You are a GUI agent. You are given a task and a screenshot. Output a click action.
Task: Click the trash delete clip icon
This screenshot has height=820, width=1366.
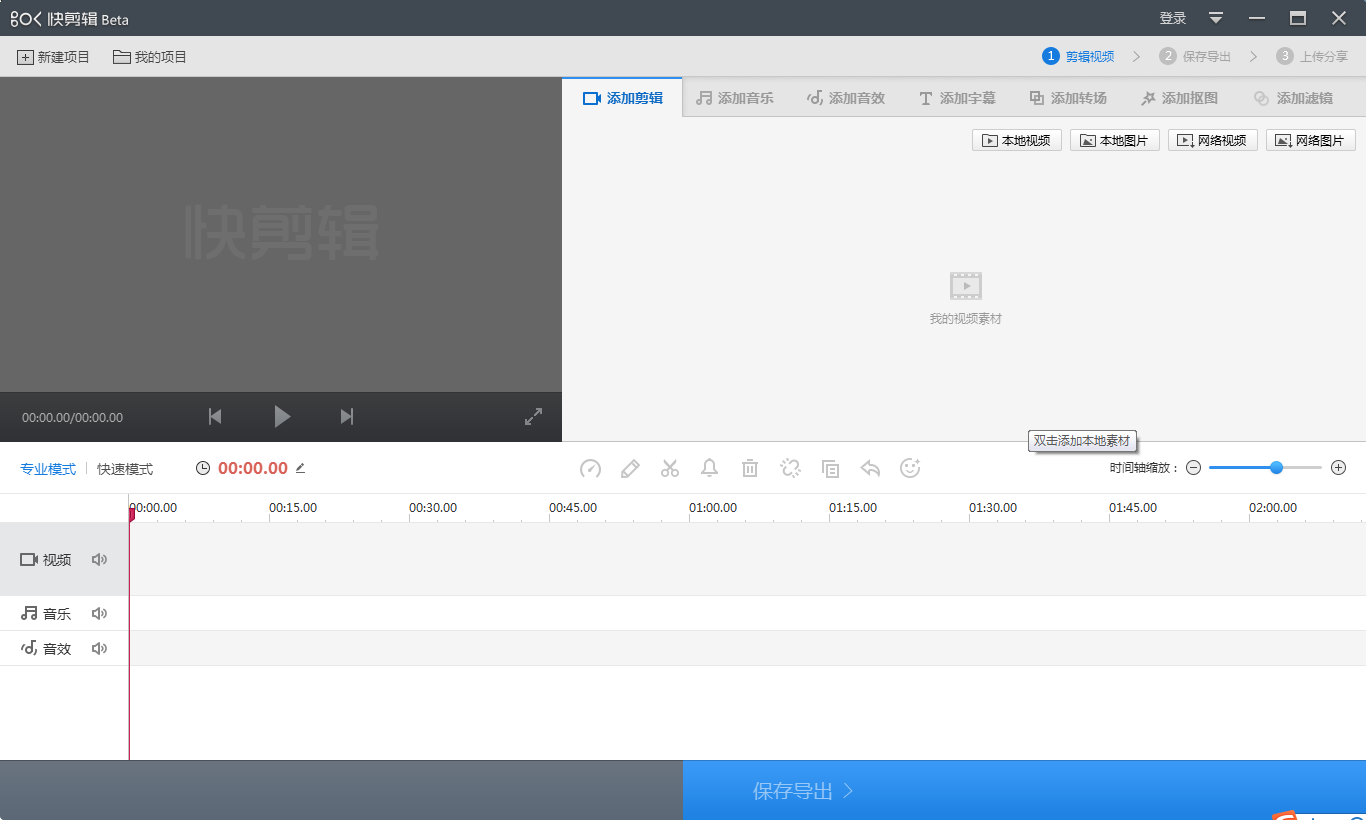coord(750,468)
